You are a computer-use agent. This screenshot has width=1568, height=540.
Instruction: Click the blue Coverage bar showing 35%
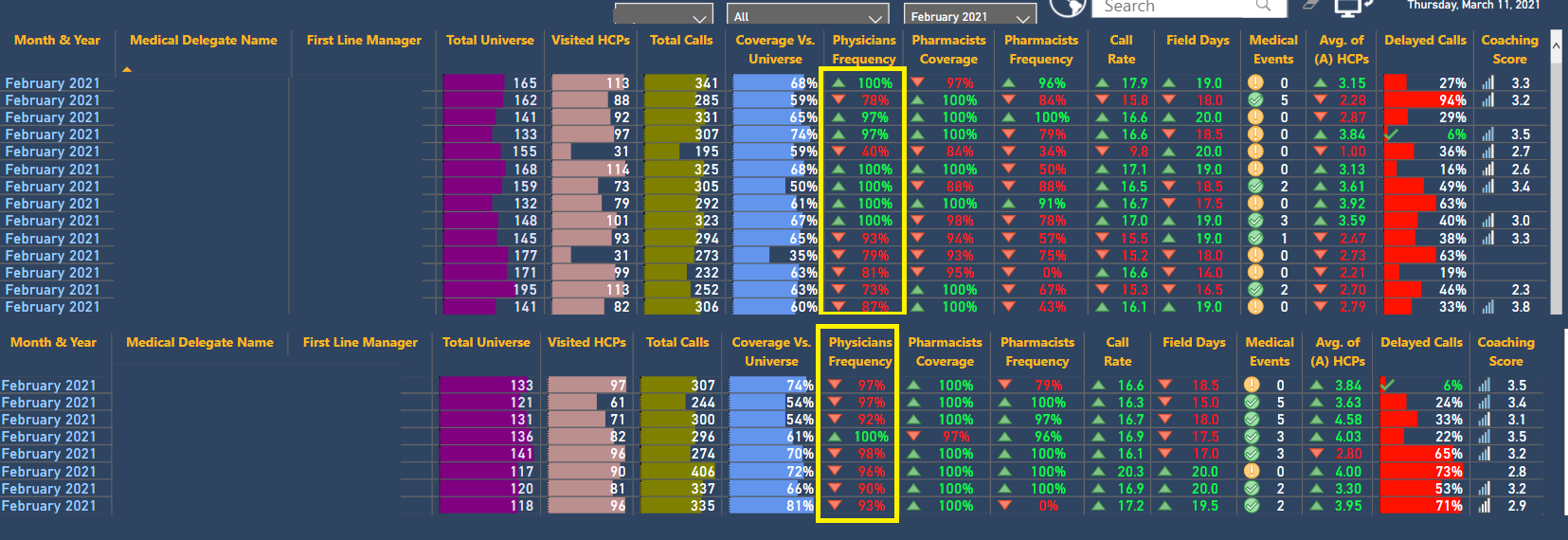coord(751,256)
